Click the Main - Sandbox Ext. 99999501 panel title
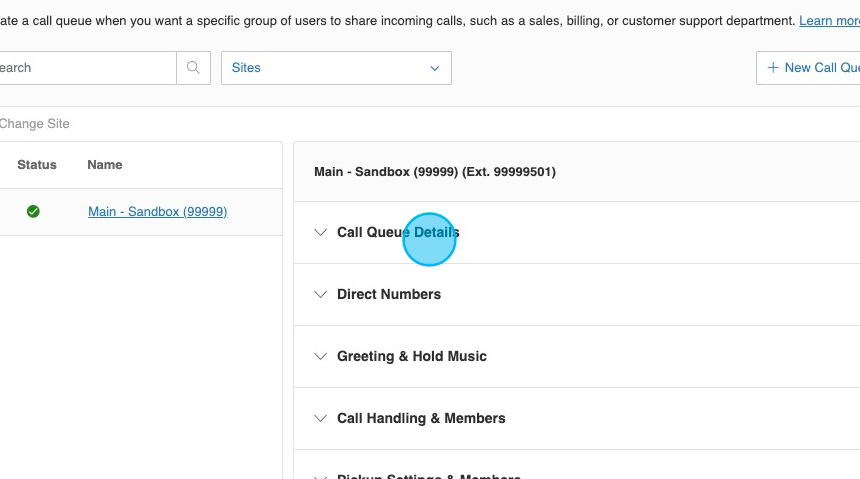 (x=435, y=172)
